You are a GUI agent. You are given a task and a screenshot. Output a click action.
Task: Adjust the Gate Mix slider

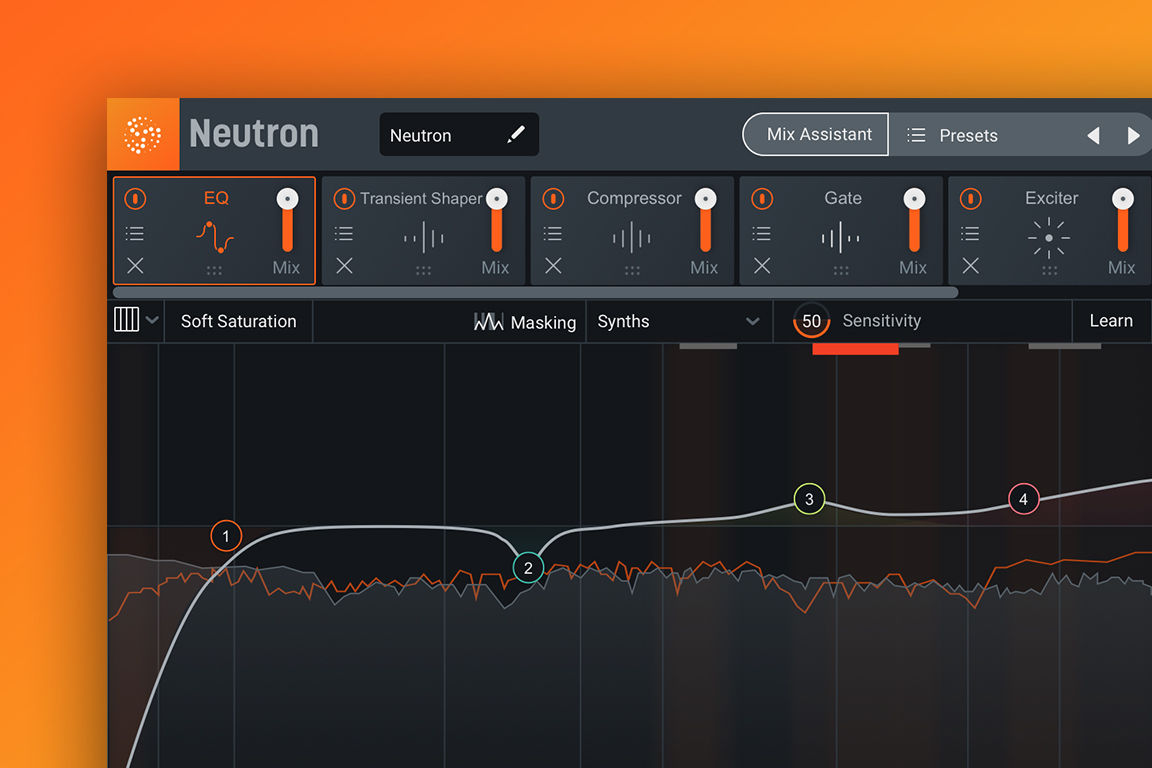click(x=914, y=220)
